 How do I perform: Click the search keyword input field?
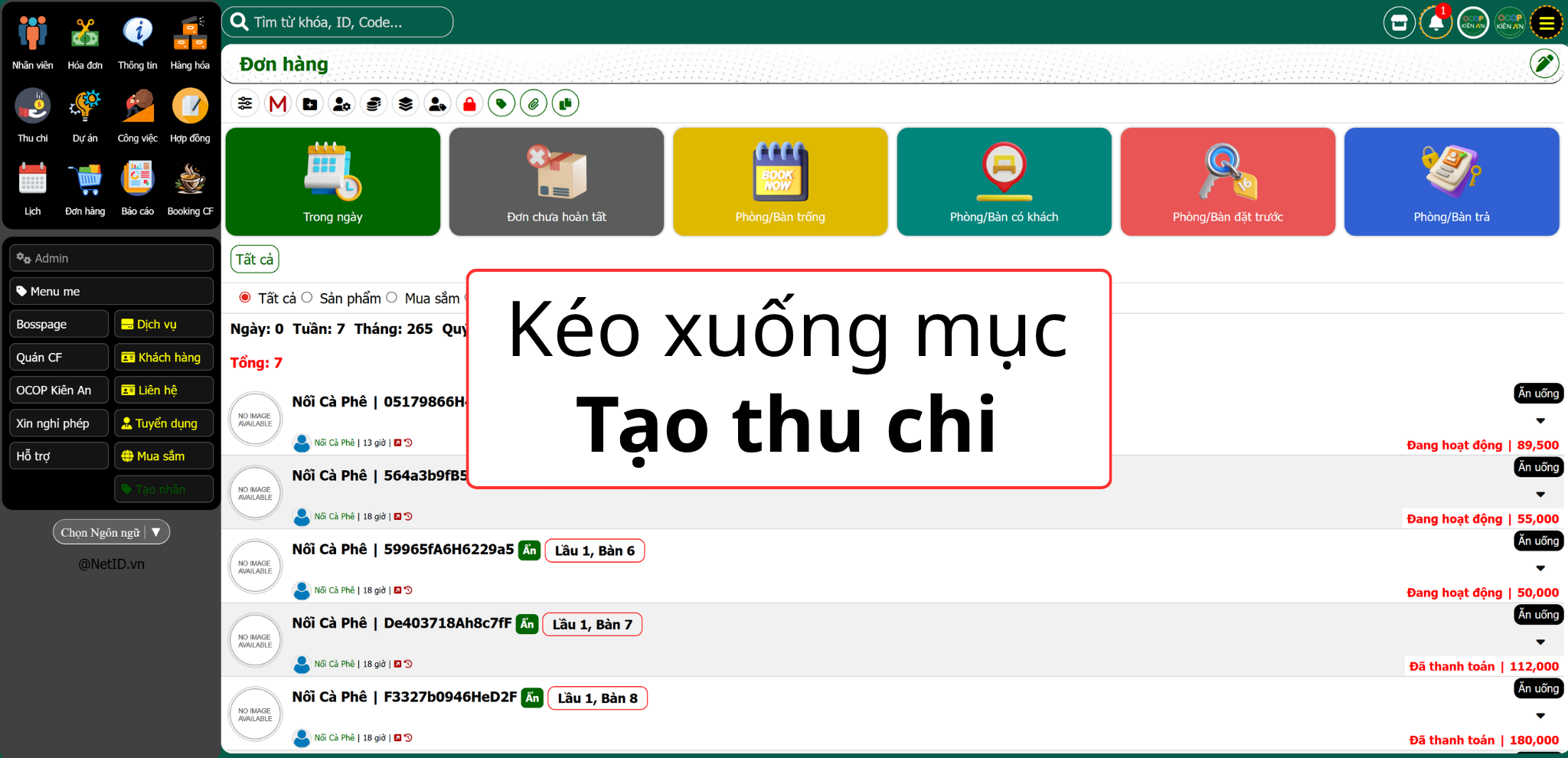click(x=345, y=22)
